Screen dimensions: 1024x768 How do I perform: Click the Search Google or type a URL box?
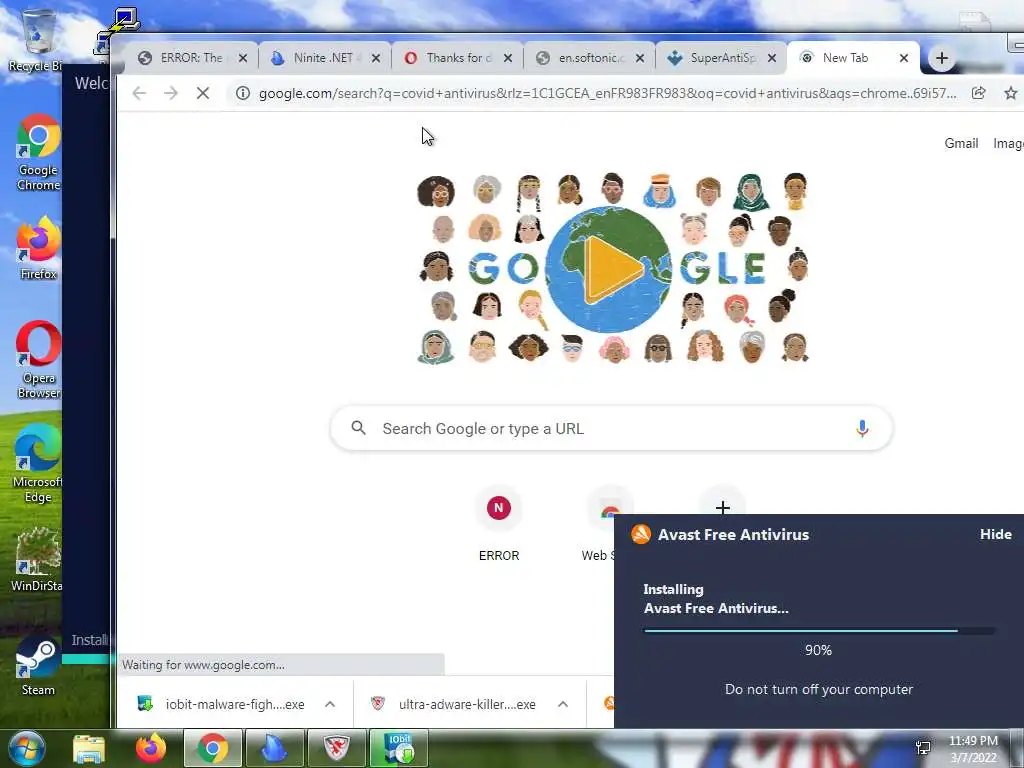tap(611, 428)
